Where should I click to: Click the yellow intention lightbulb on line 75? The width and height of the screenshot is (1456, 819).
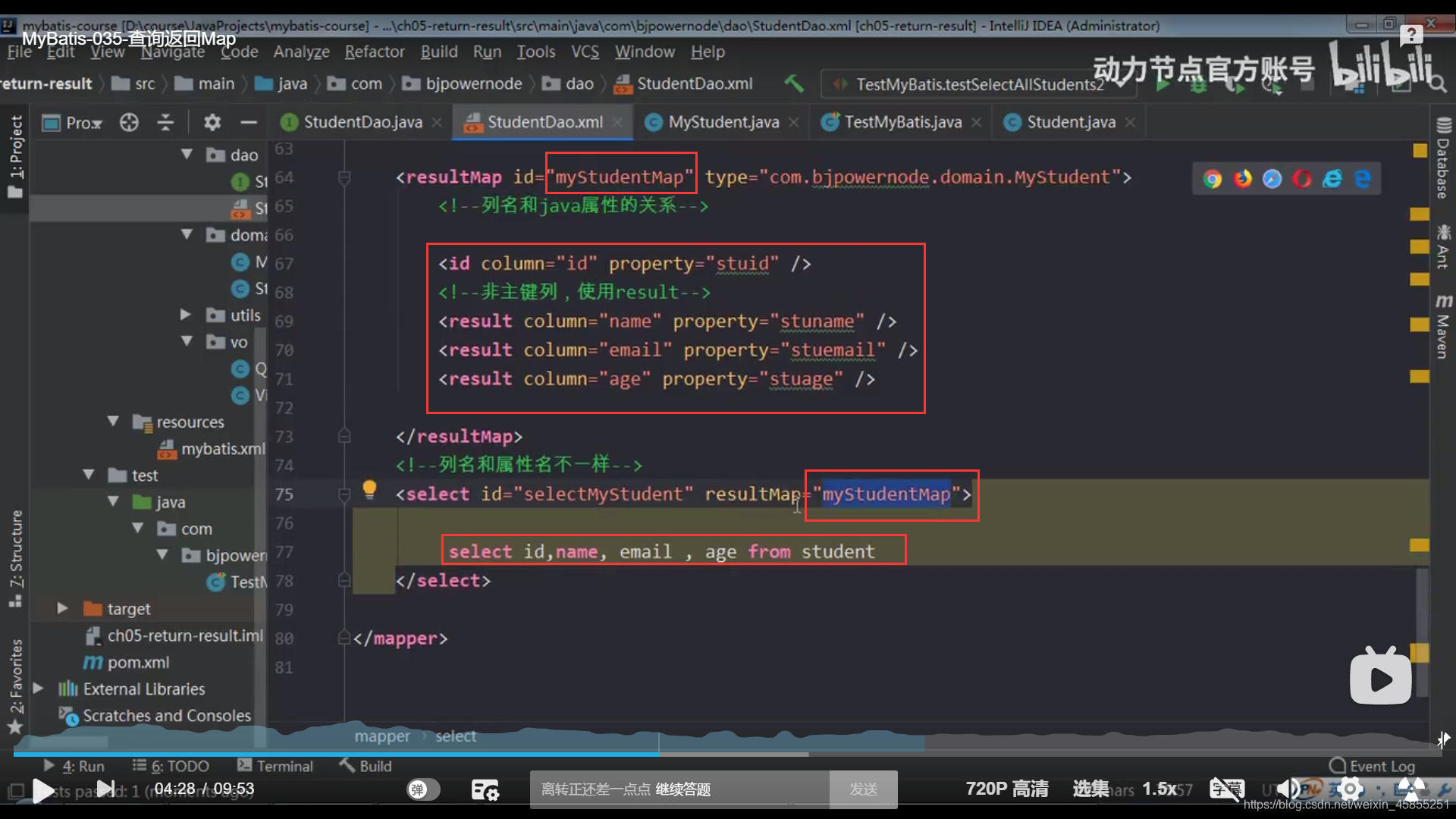click(369, 490)
